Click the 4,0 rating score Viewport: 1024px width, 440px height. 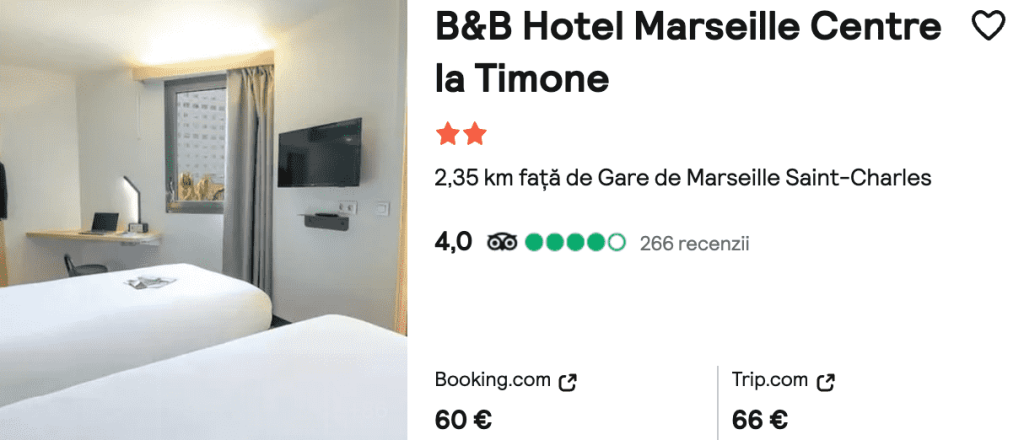tap(453, 242)
